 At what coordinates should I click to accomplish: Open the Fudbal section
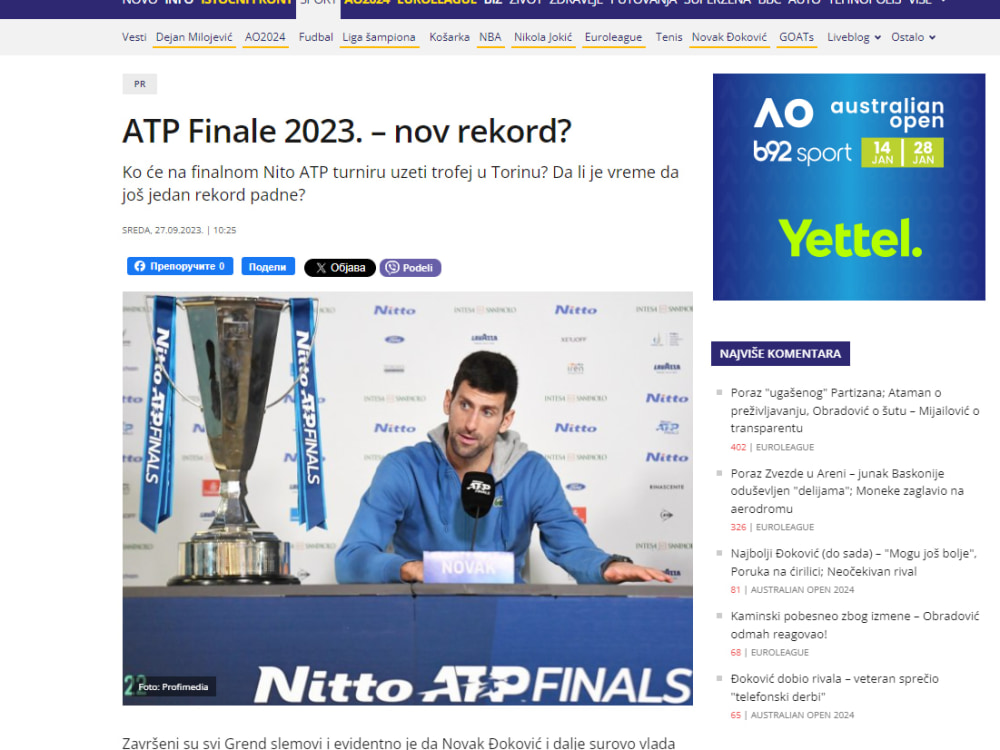(316, 37)
